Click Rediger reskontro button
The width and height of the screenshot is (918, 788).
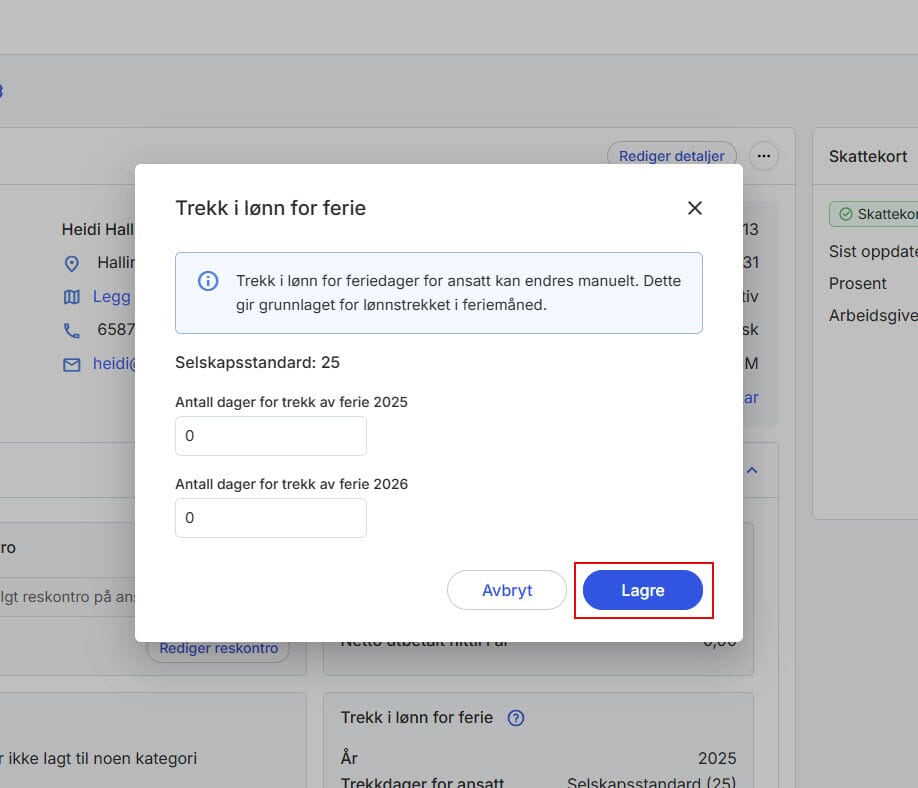(x=218, y=648)
